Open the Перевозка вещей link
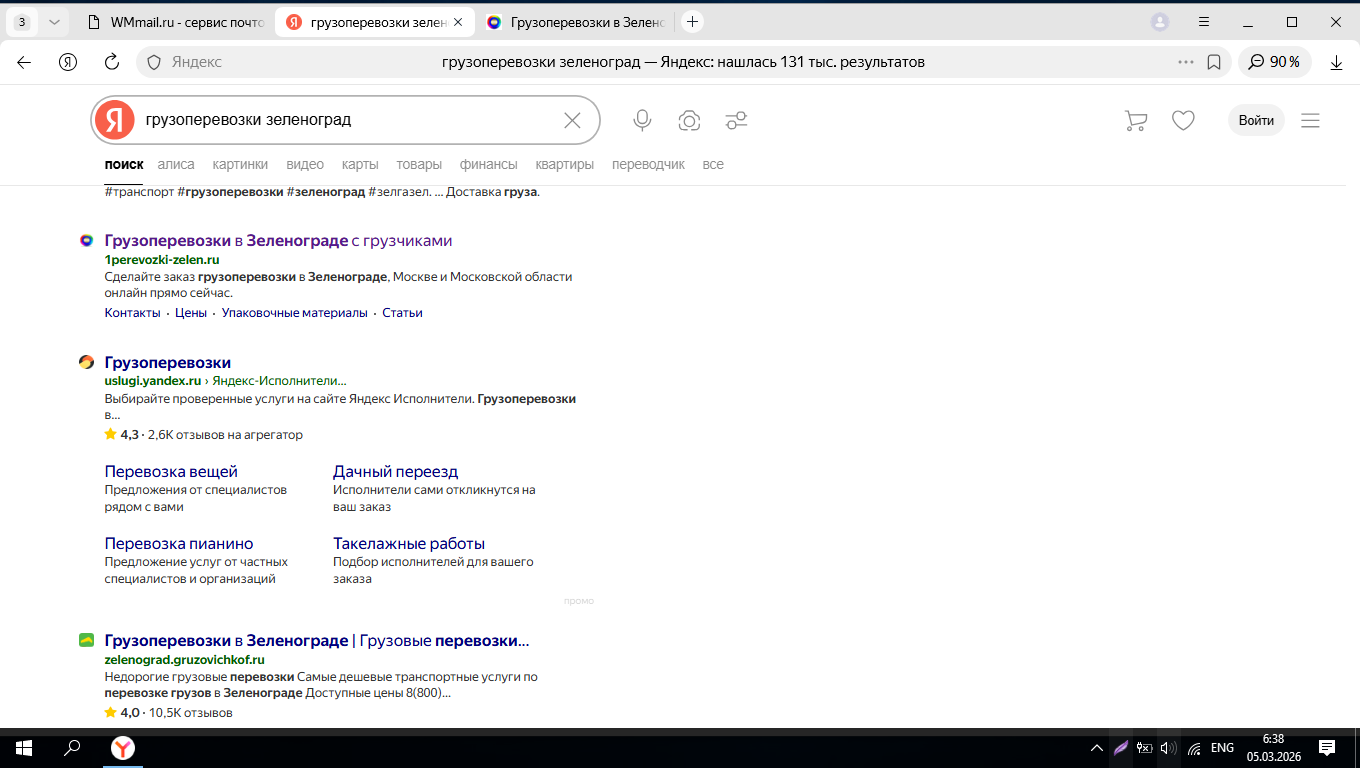The image size is (1360, 768). point(171,471)
